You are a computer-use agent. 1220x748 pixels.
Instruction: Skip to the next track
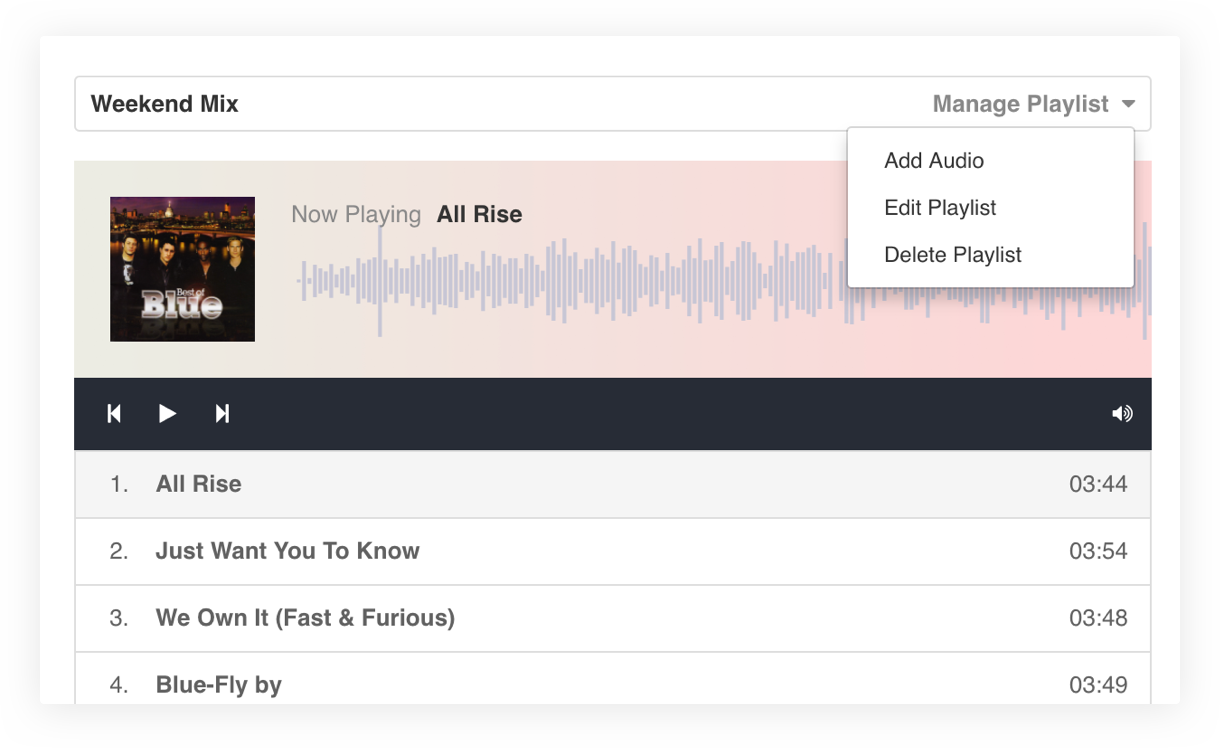pyautogui.click(x=222, y=413)
